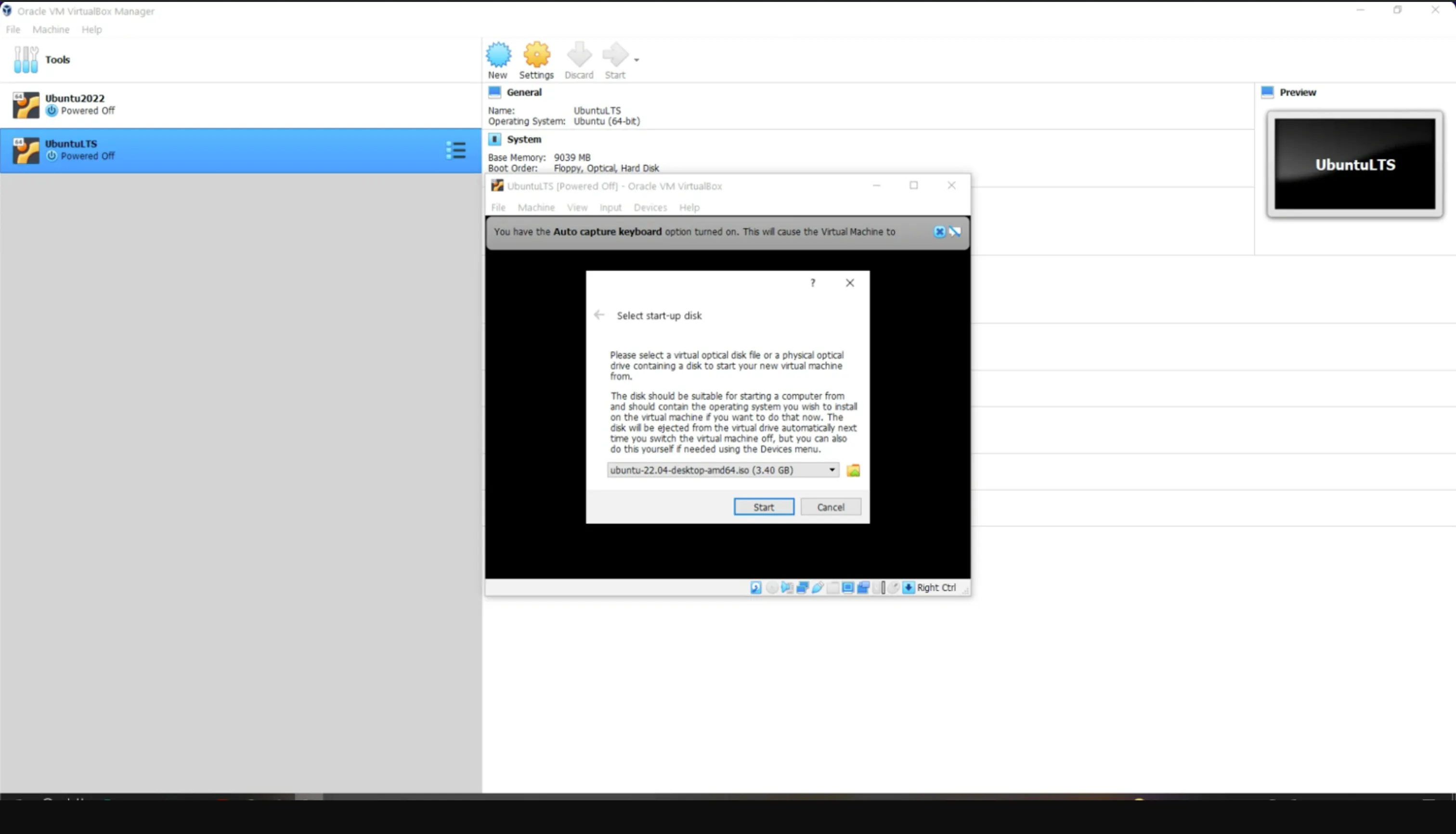Screen dimensions: 1456x834
Task: Click the UbuntuLTS preview thumbnail
Action: (1354, 164)
